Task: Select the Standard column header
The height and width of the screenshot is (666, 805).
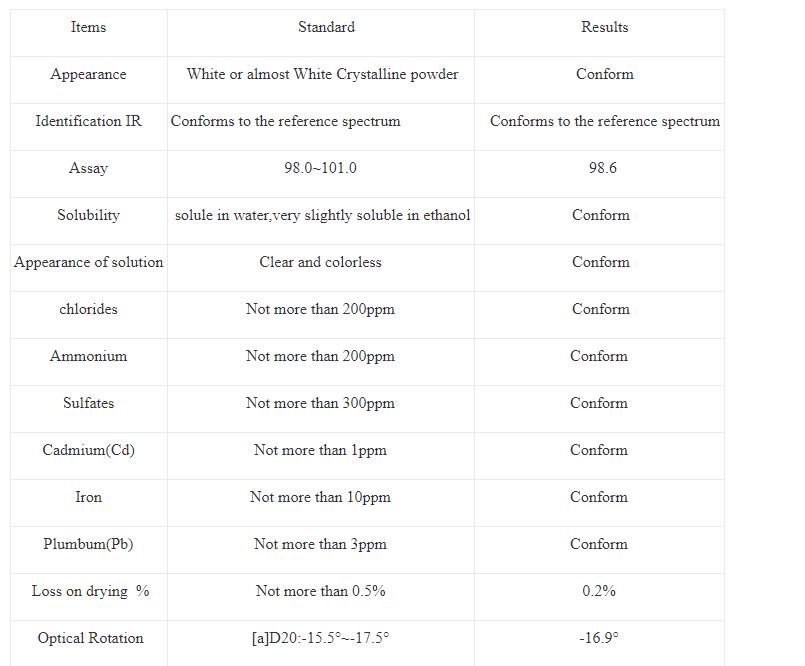Action: pos(326,27)
